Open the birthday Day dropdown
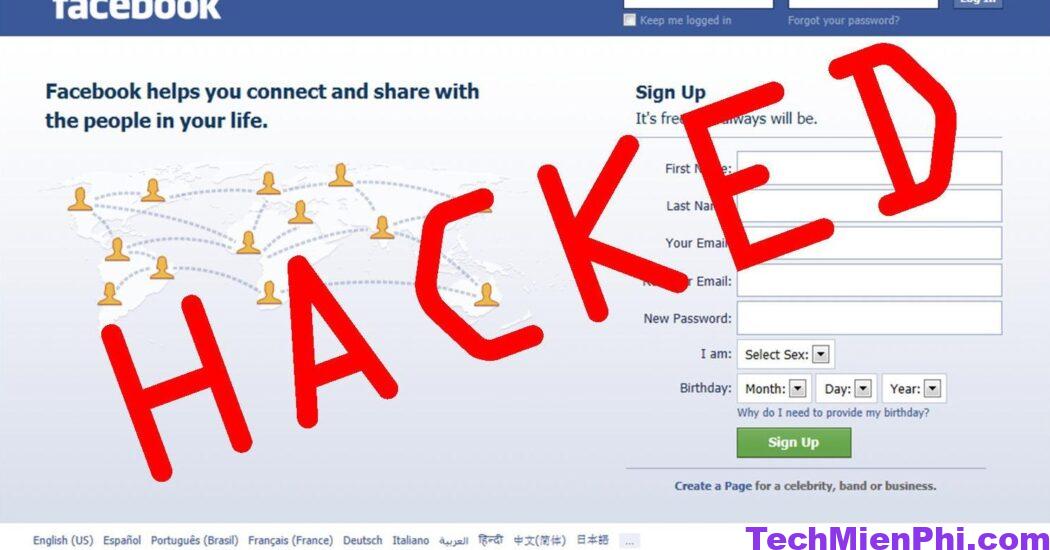Screen dimensions: 1050x550 tap(846, 389)
